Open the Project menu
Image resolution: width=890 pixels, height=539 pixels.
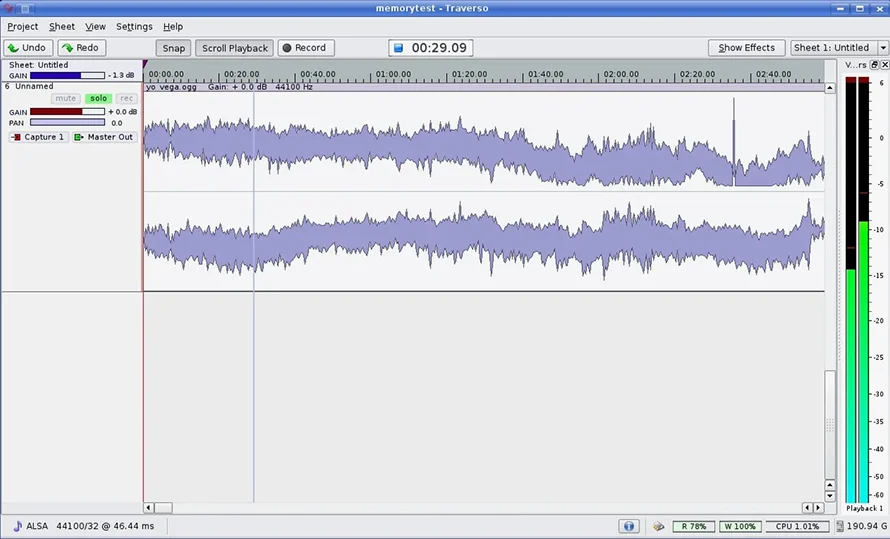click(x=22, y=27)
